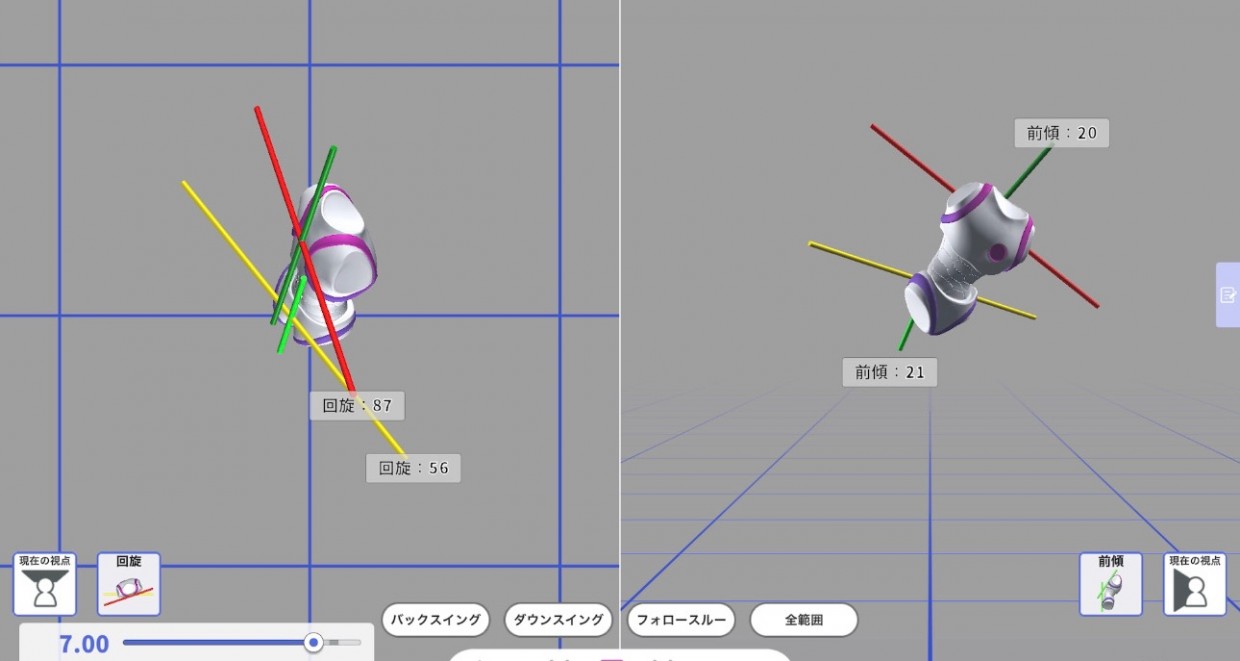Click the 回旋:56 label
Viewport: 1240px width, 661px height.
pyautogui.click(x=413, y=468)
